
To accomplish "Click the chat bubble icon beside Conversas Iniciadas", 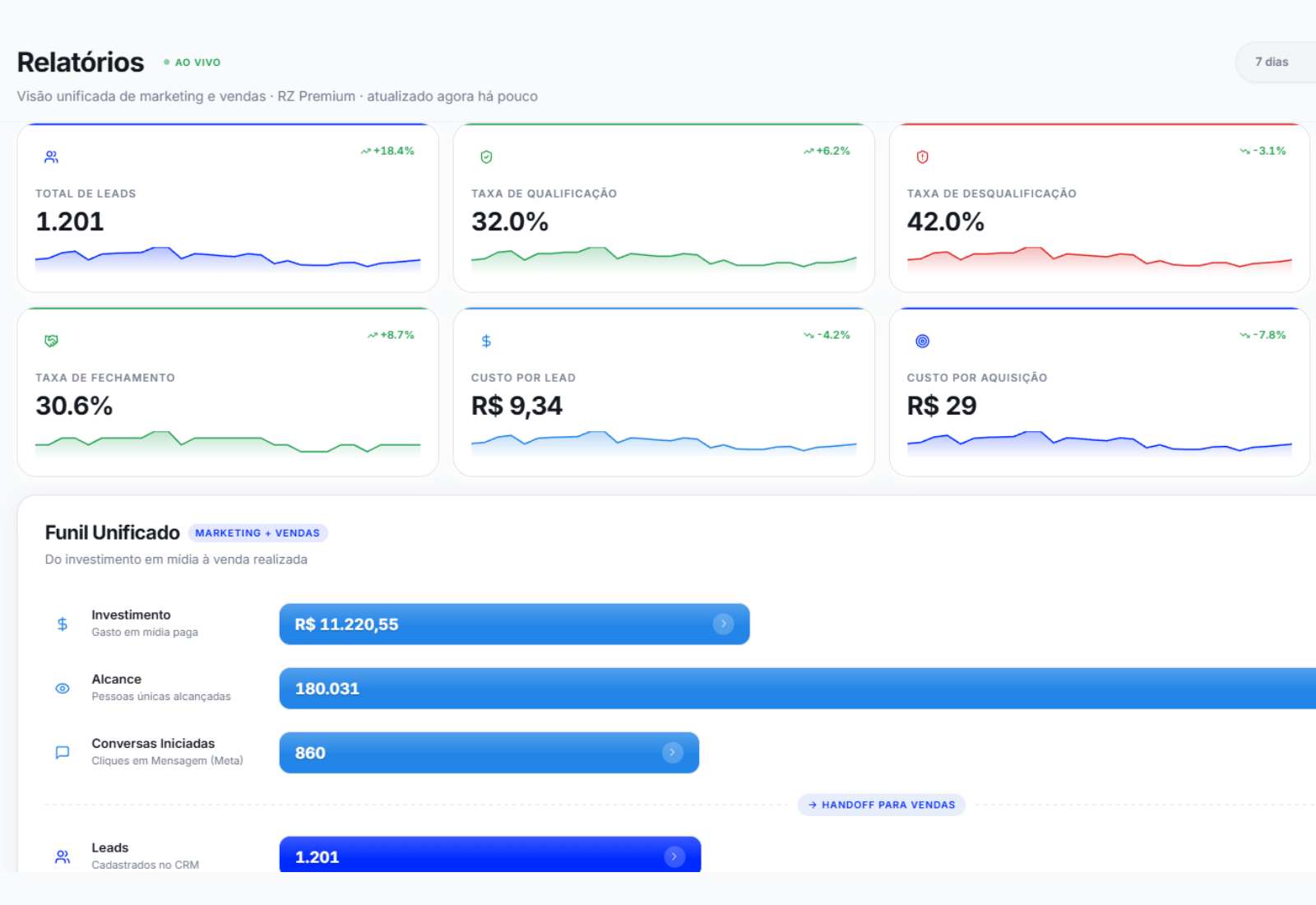I will tap(63, 752).
